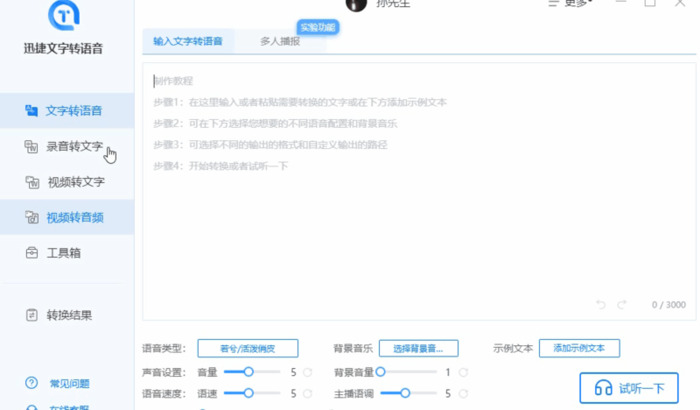Screen dimensions: 700x410
Task: Adjust the 语速 speed slider
Action: click(x=252, y=393)
